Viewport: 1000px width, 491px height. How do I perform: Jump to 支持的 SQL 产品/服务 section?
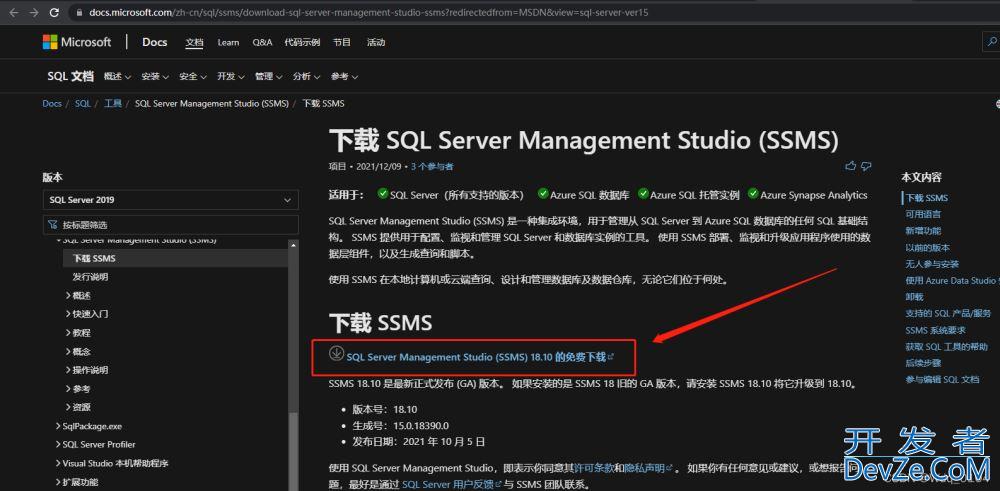[948, 314]
